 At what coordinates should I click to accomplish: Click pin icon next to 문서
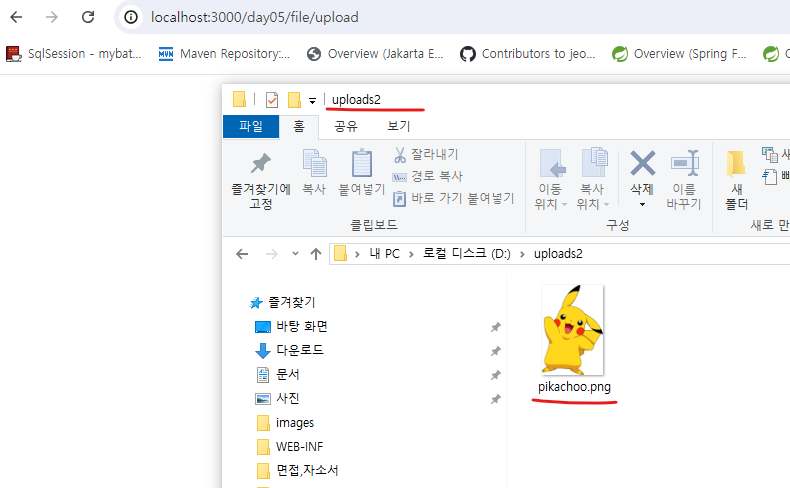pyautogui.click(x=496, y=375)
